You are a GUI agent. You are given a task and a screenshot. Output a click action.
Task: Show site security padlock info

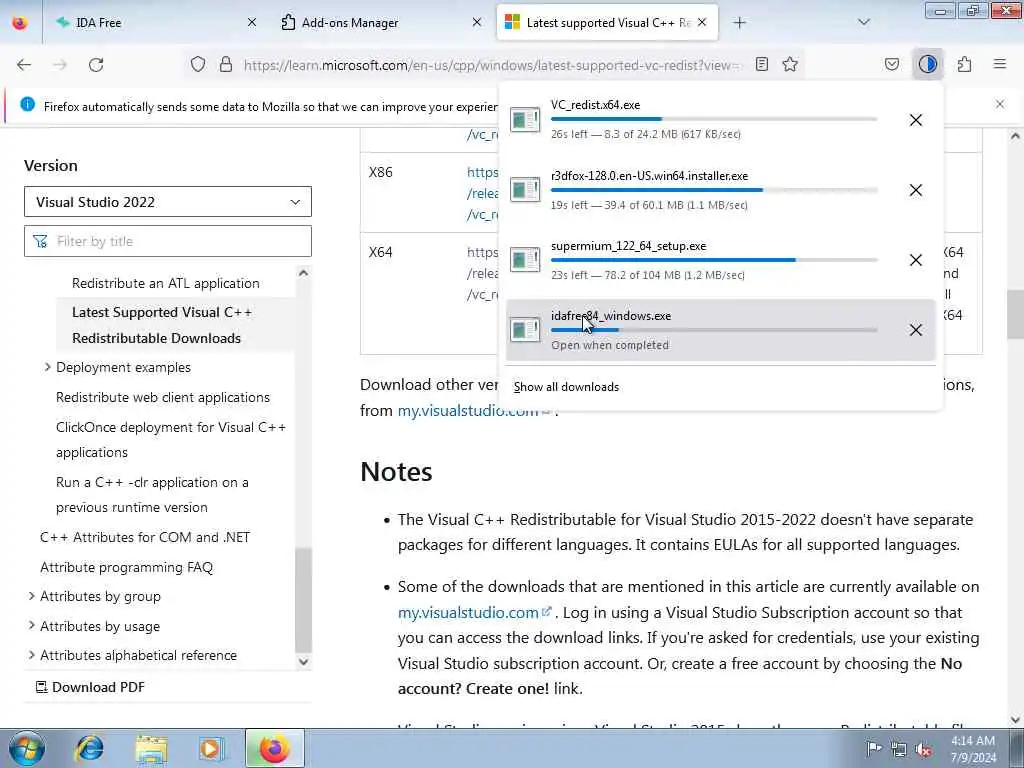click(226, 64)
